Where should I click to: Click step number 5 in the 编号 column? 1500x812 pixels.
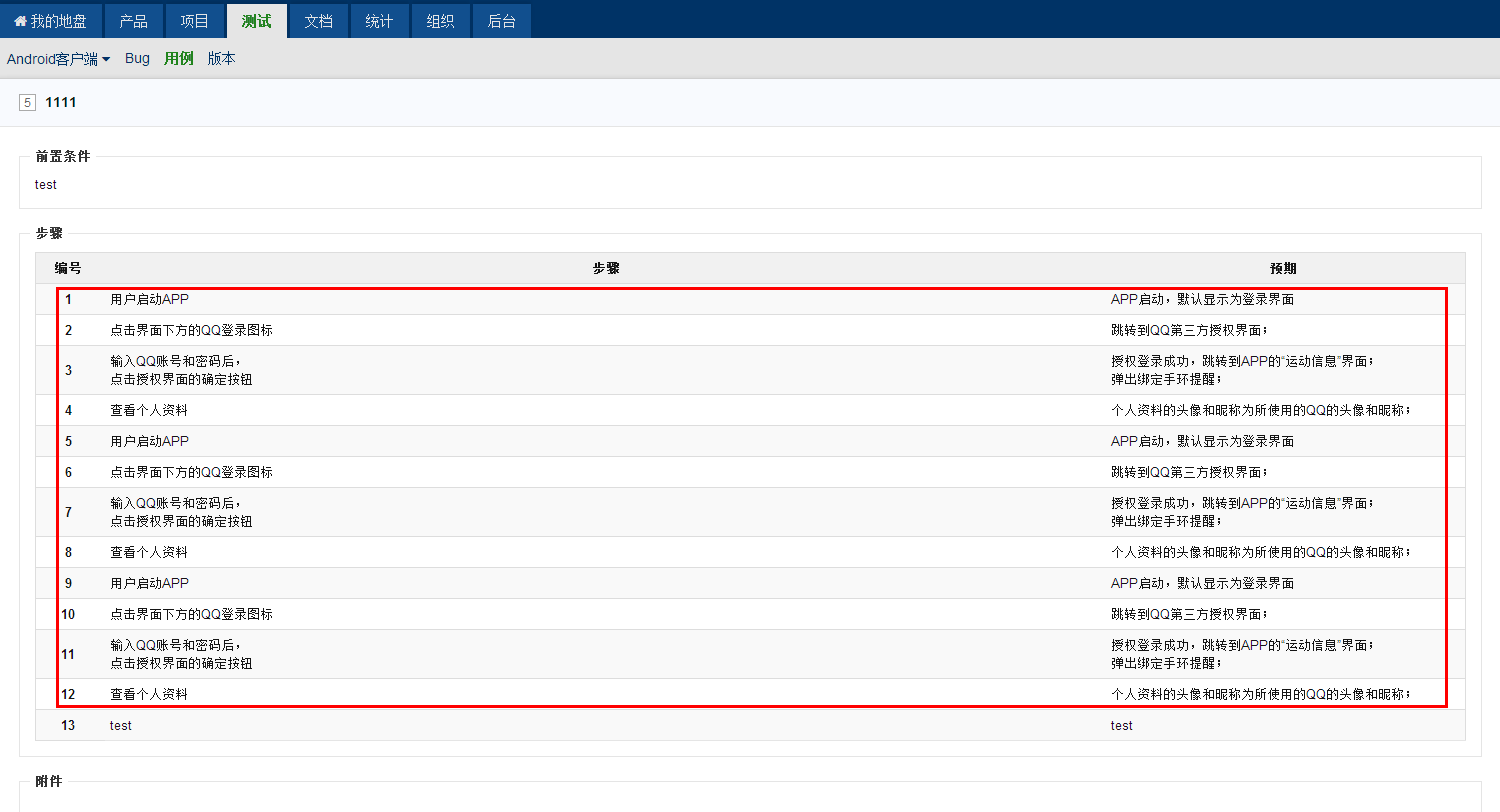68,441
